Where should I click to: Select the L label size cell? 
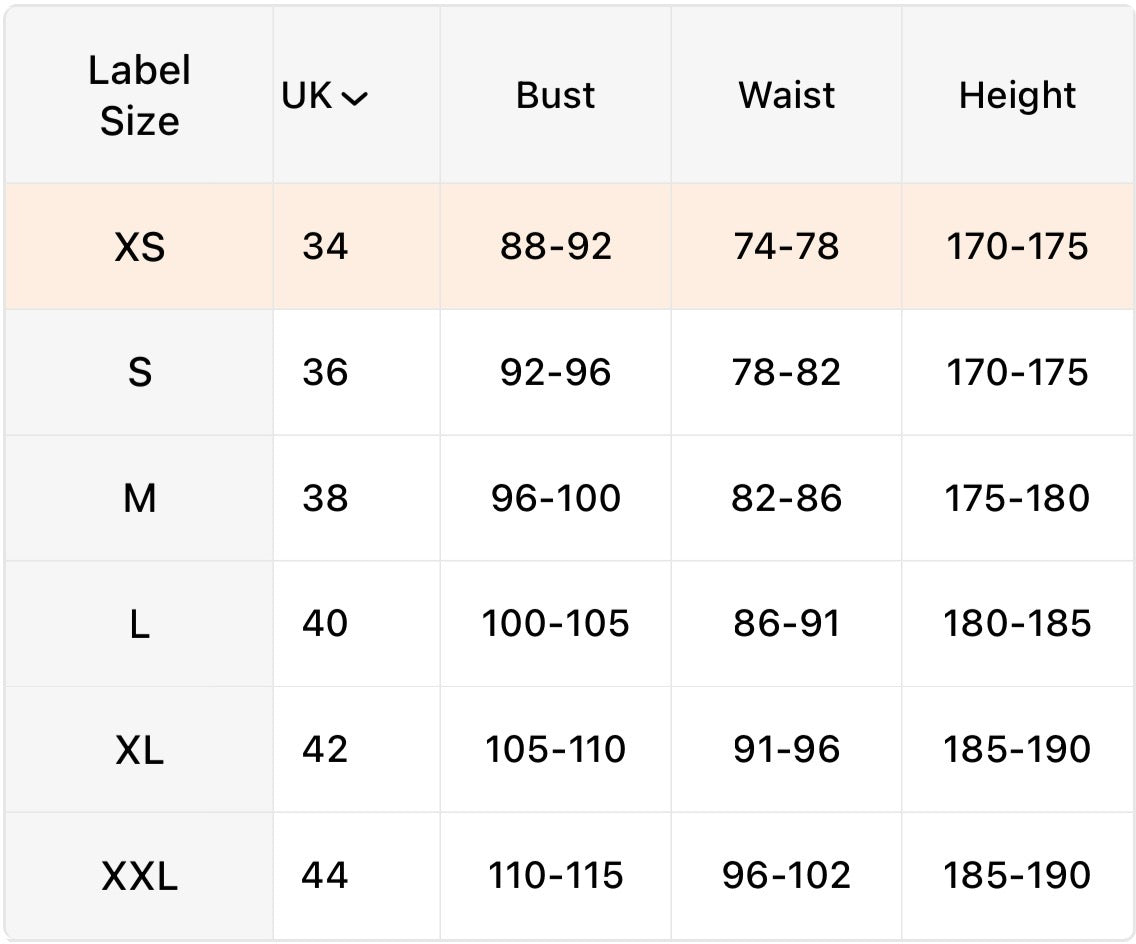point(140,624)
